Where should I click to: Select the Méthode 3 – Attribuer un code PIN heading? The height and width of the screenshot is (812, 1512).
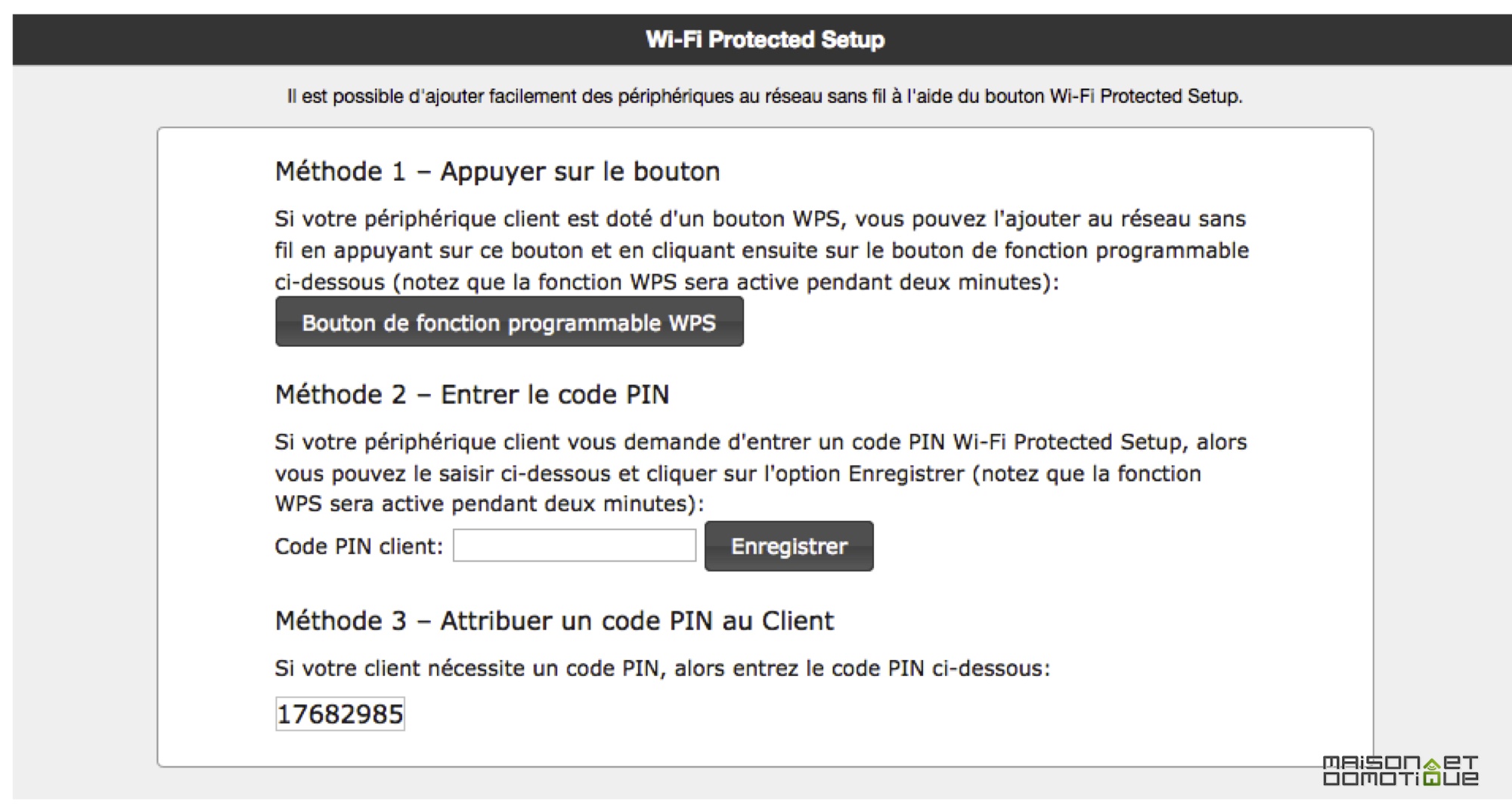point(554,621)
